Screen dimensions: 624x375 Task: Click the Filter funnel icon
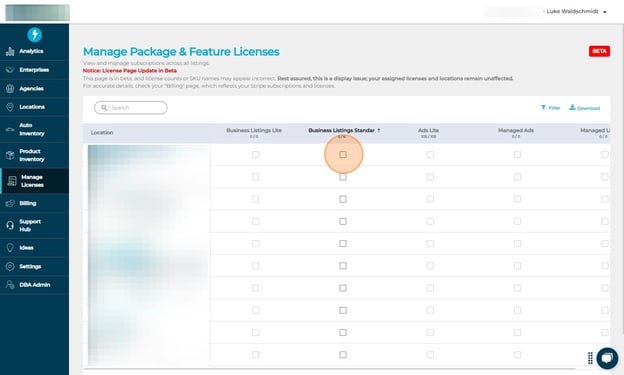543,107
